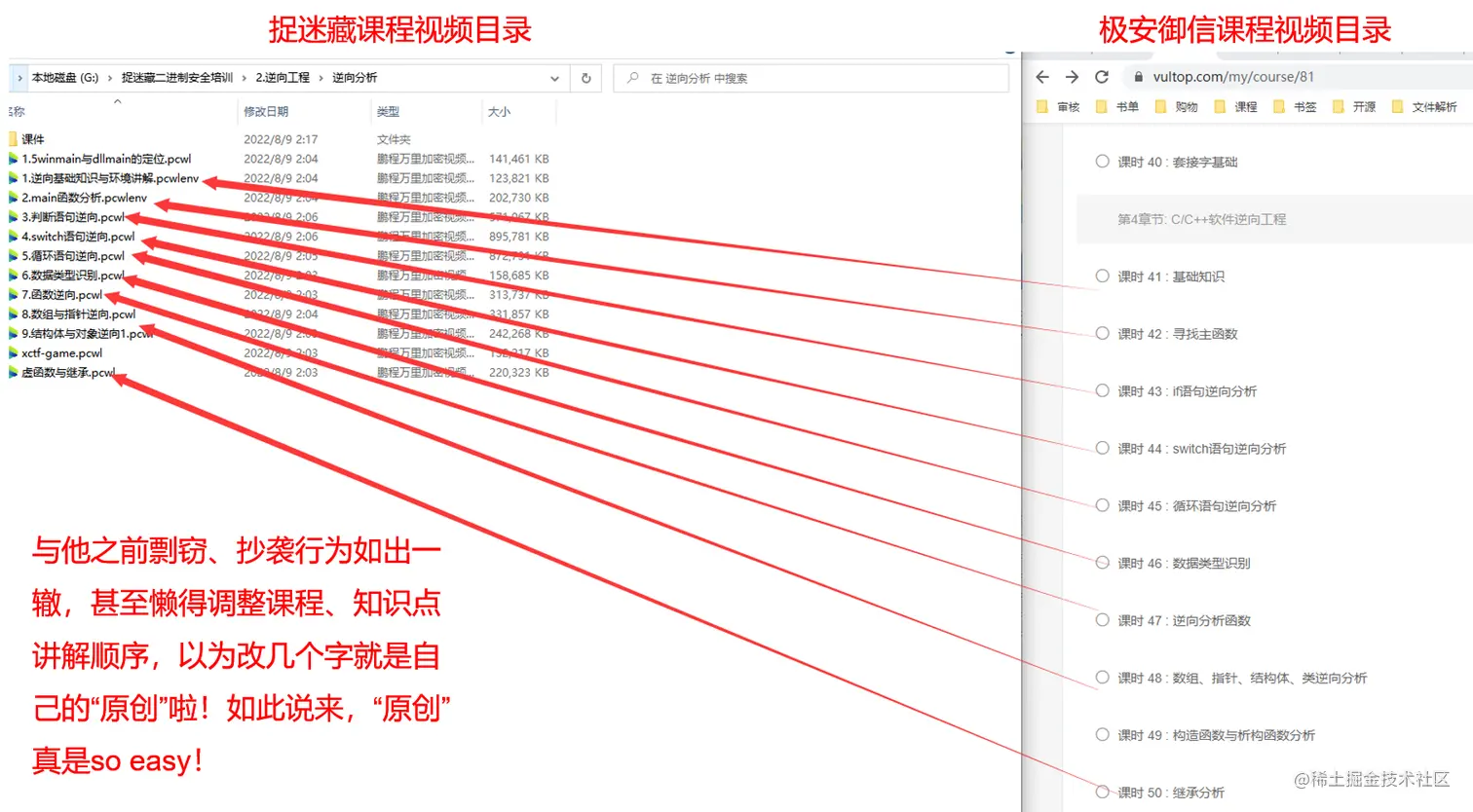The image size is (1473, 812).
Task: Open the 购物 bookmark folder
Action: click(x=1176, y=107)
